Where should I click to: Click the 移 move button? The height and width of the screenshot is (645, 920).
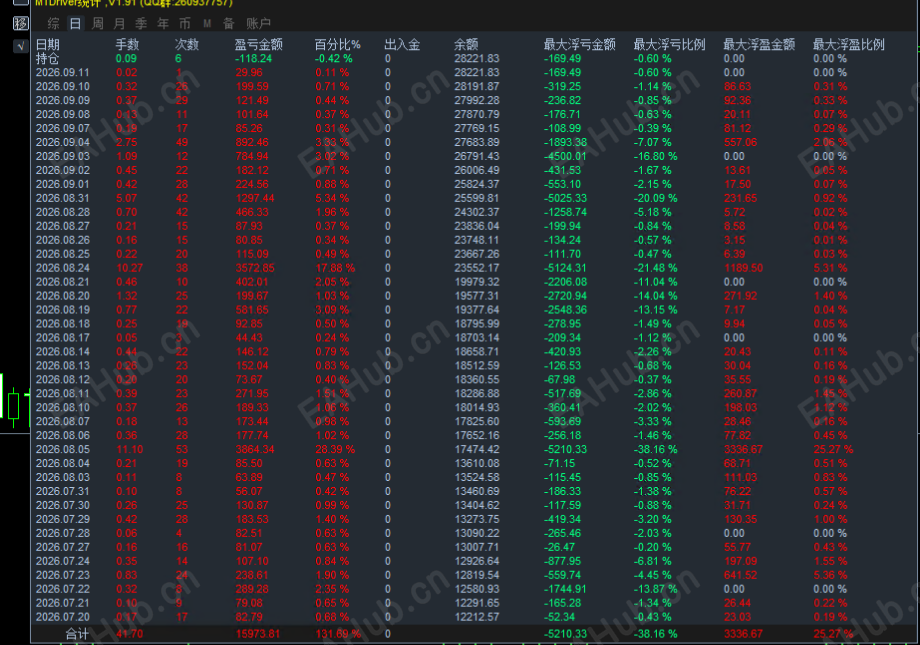[21, 23]
